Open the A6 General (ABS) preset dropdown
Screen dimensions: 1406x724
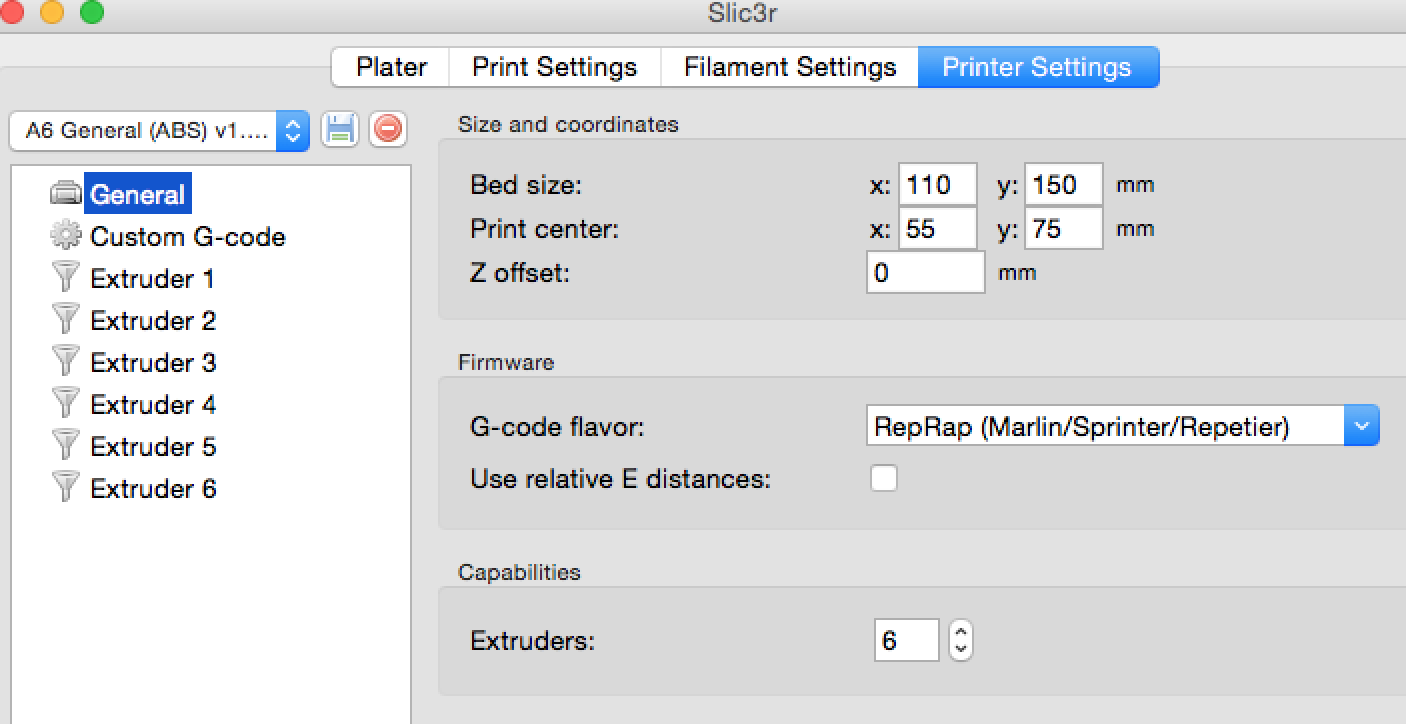click(x=159, y=130)
